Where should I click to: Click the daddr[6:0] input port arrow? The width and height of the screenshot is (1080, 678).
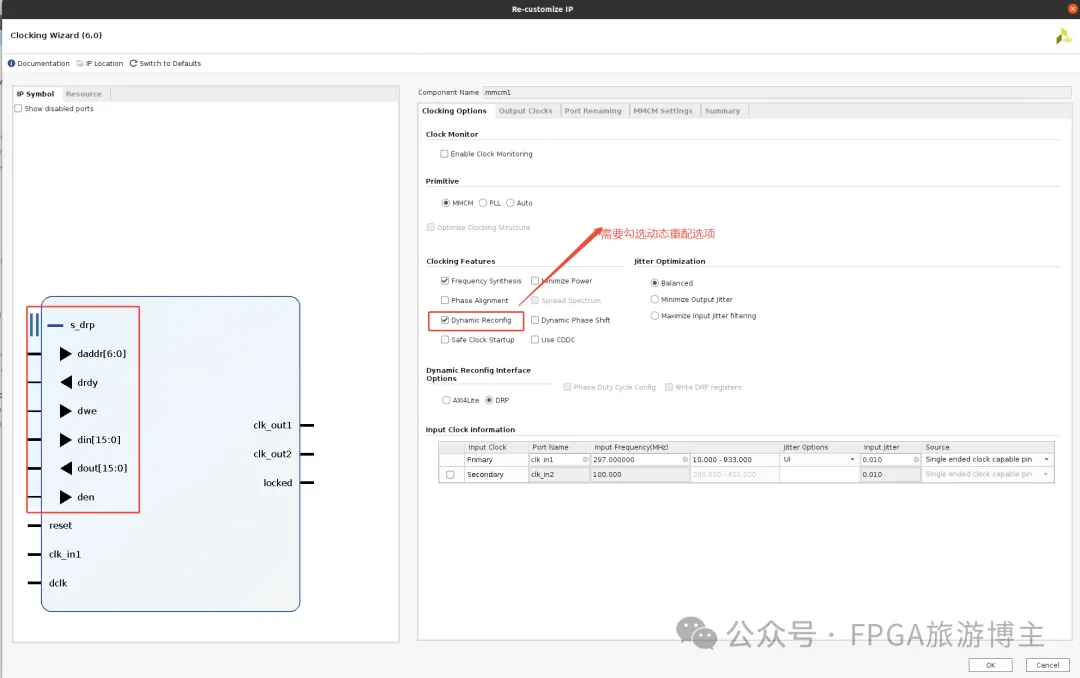(65, 353)
